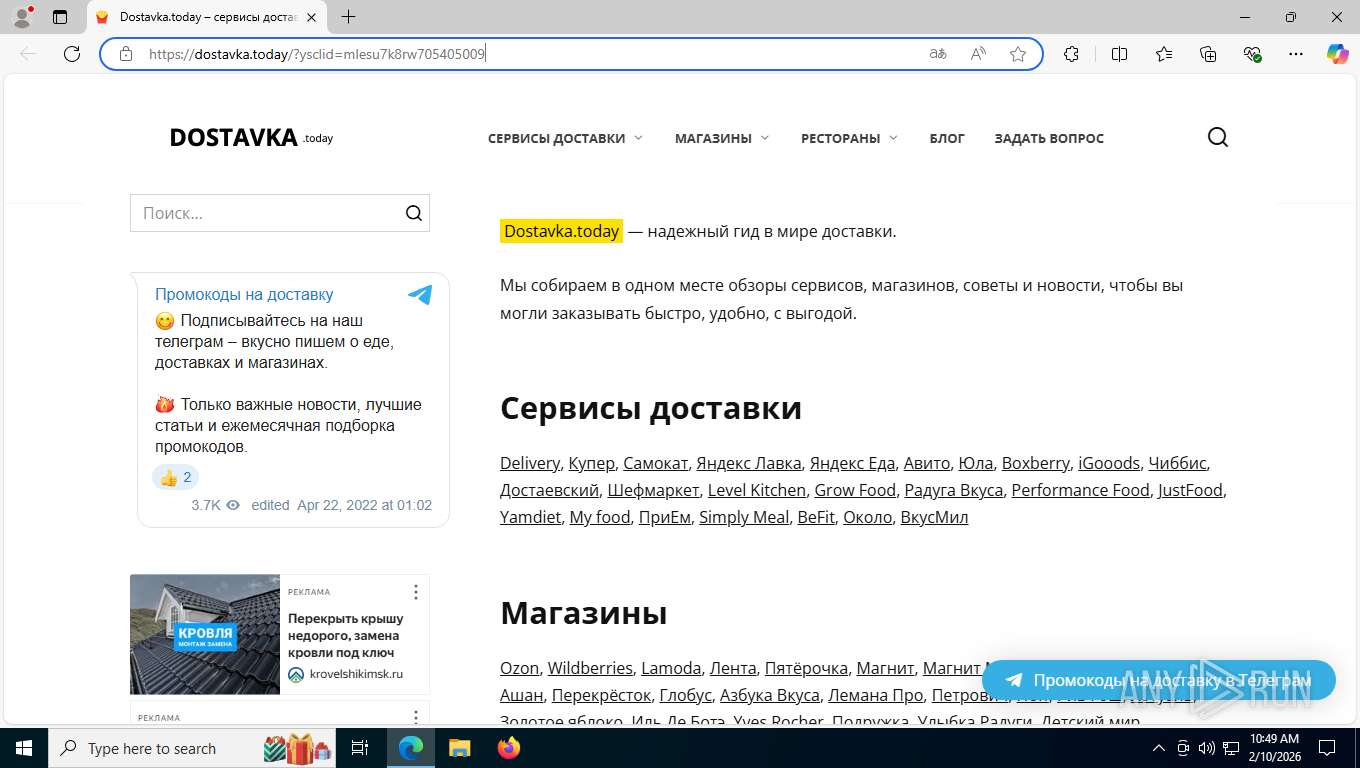
Task: Open the Ozon store link
Action: coord(519,668)
